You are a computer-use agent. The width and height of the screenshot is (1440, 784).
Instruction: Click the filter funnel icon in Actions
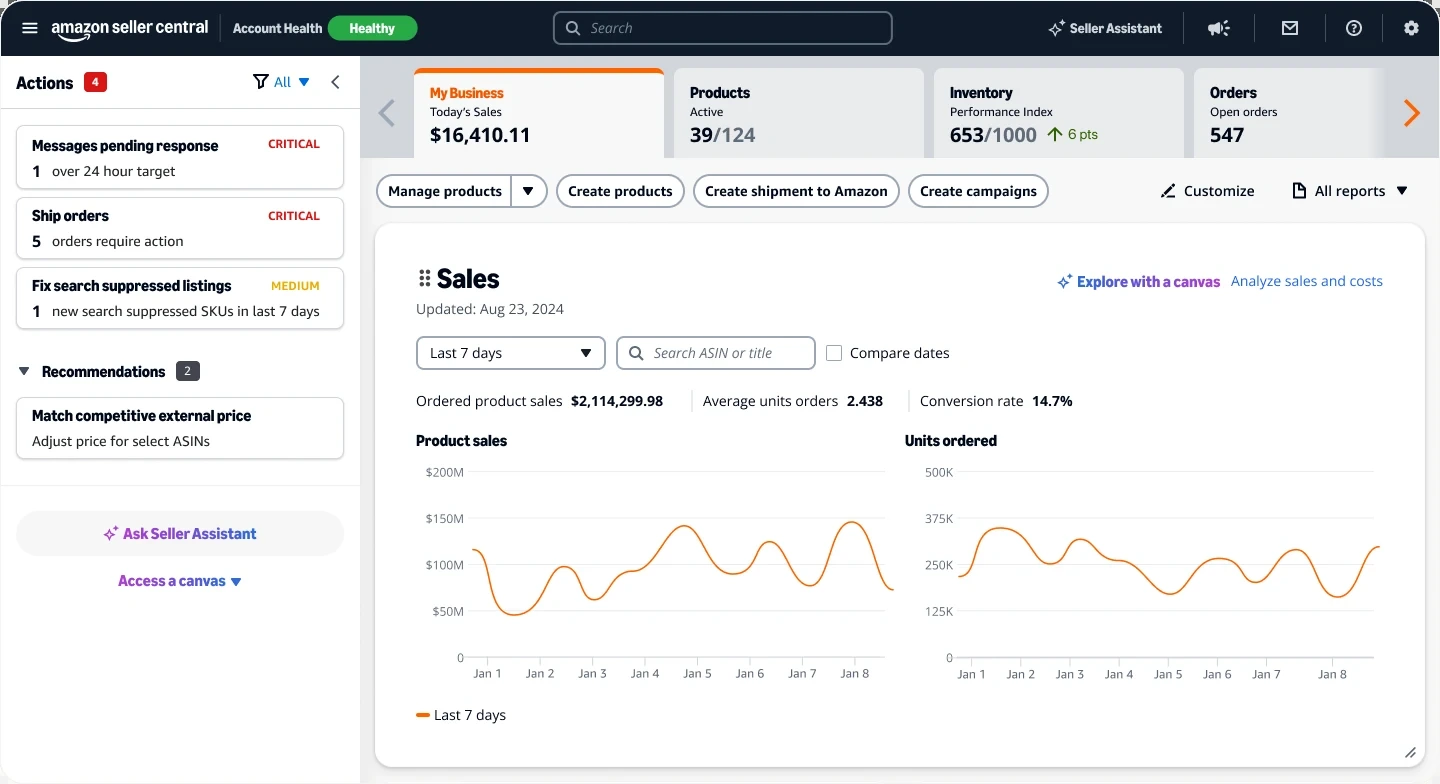[x=261, y=82]
